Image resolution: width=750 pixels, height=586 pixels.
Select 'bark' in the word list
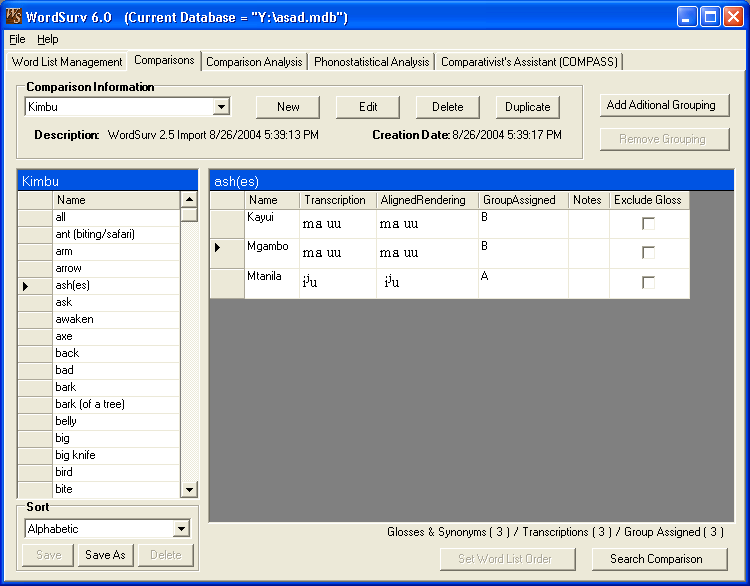click(x=116, y=387)
